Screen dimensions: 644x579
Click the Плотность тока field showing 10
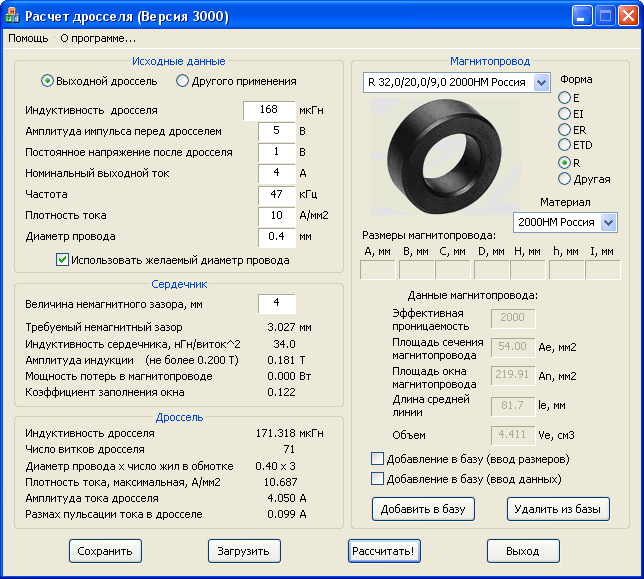click(x=277, y=215)
